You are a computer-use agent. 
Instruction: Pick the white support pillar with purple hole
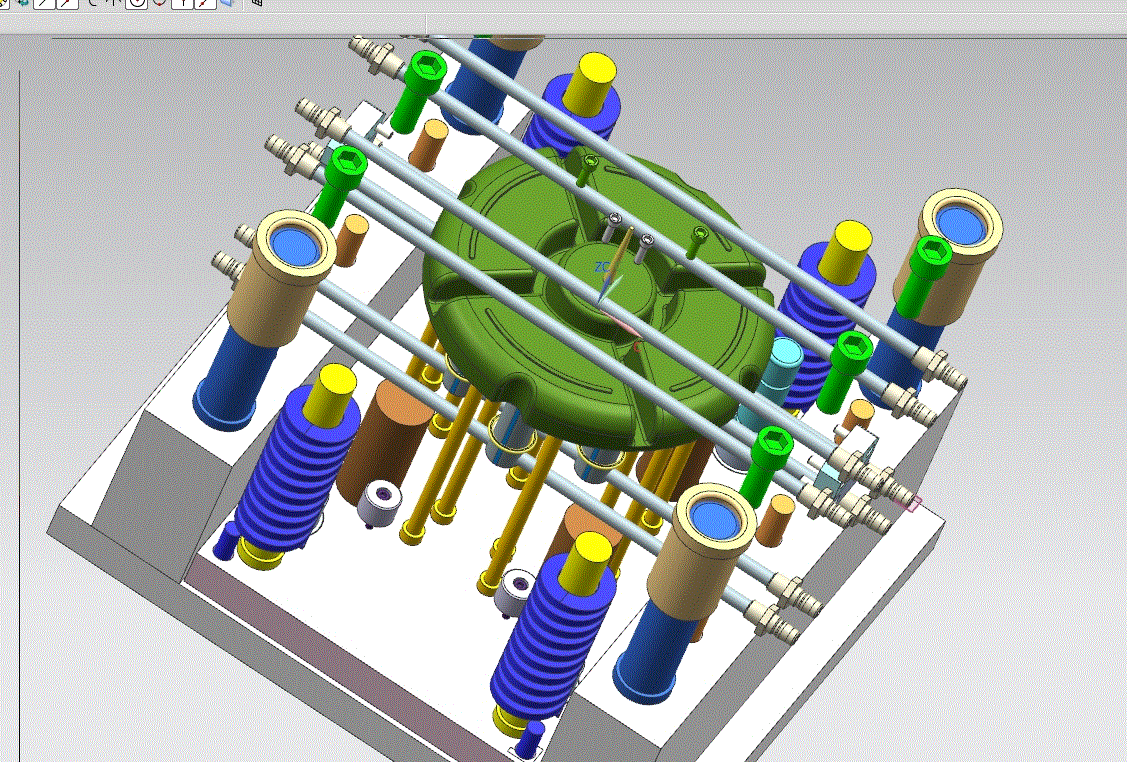tap(379, 502)
